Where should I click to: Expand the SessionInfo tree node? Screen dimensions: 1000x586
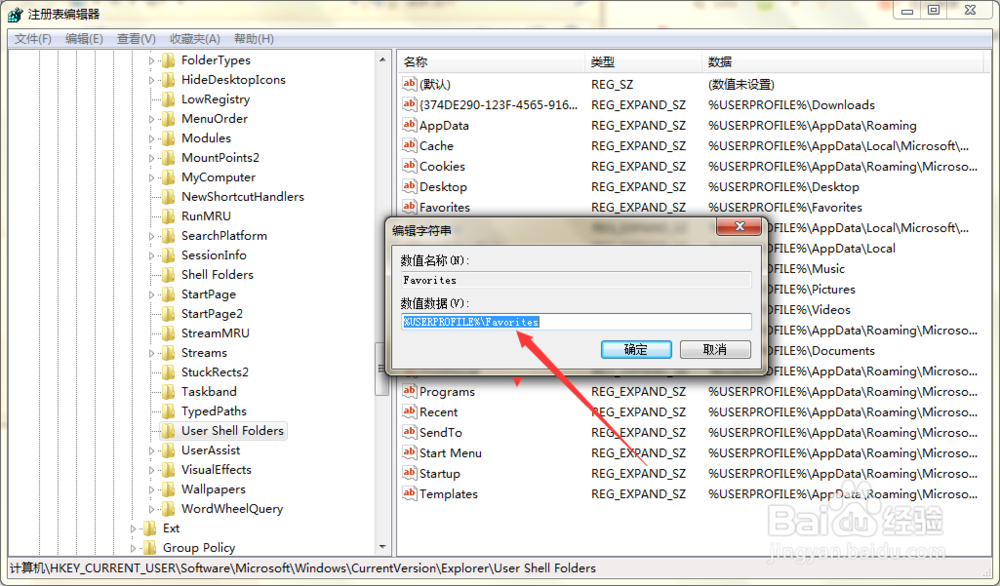coord(151,256)
